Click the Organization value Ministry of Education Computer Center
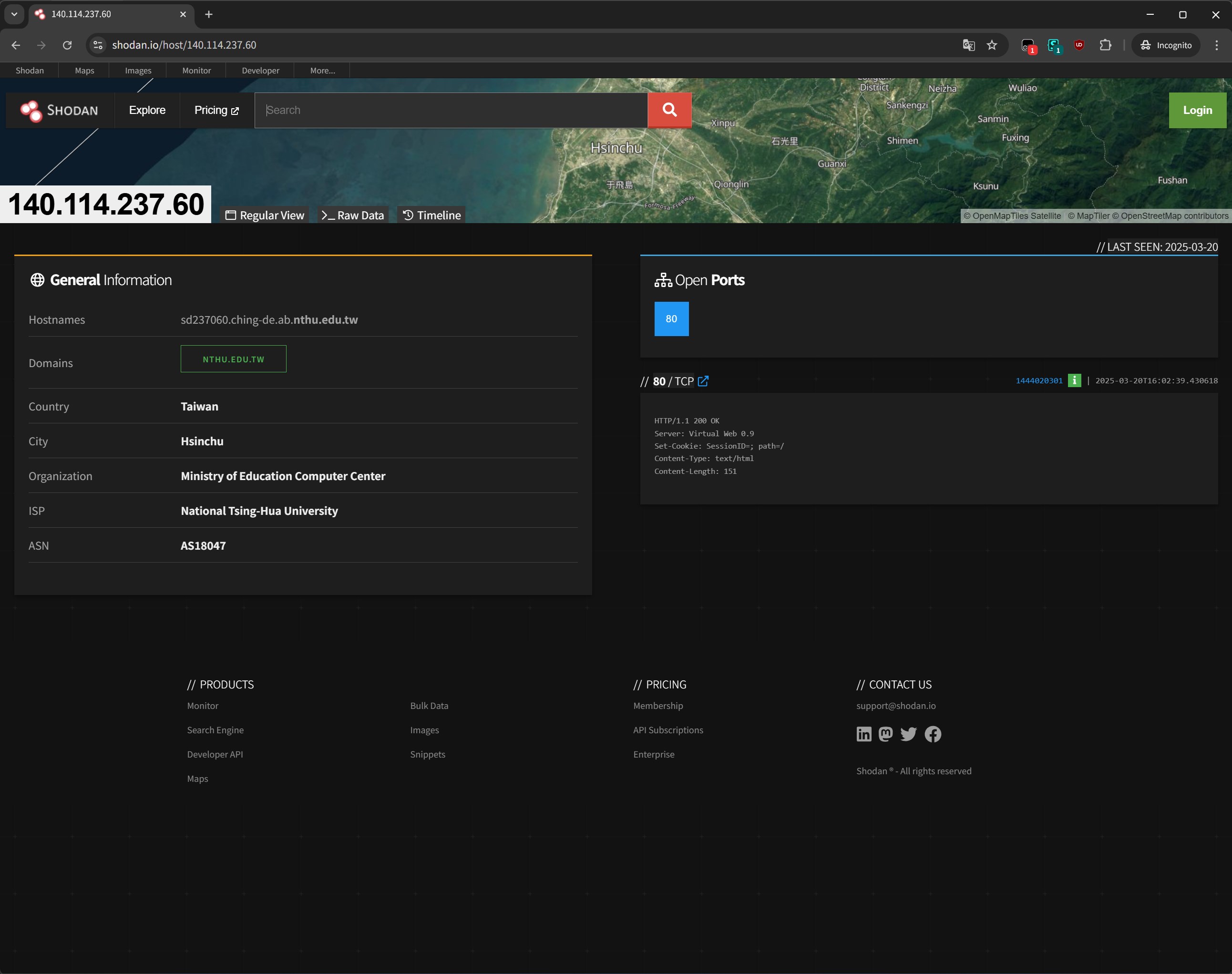Viewport: 1232px width, 974px height. [x=283, y=476]
